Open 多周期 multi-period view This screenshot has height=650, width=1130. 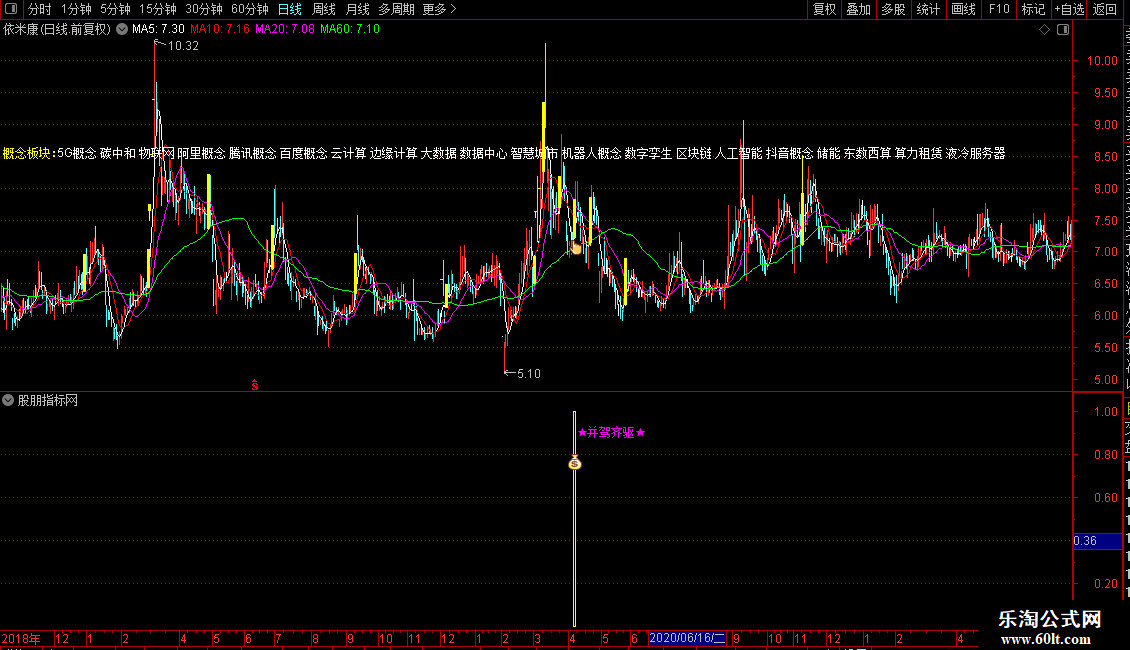[396, 9]
